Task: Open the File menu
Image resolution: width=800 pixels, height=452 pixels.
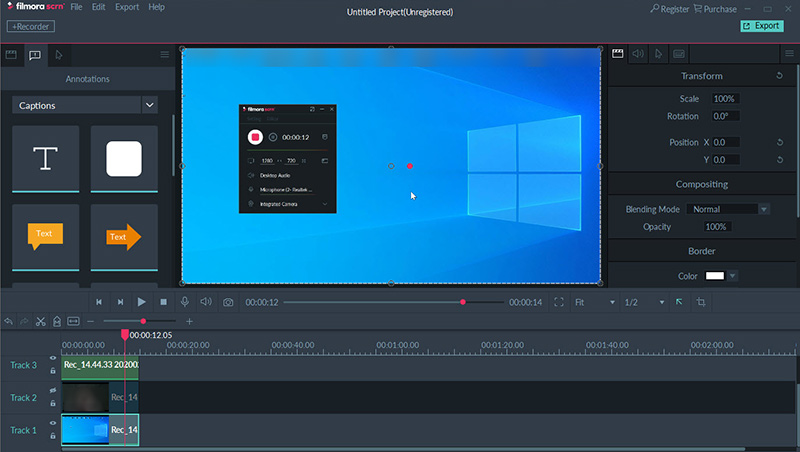Action: 77,7
